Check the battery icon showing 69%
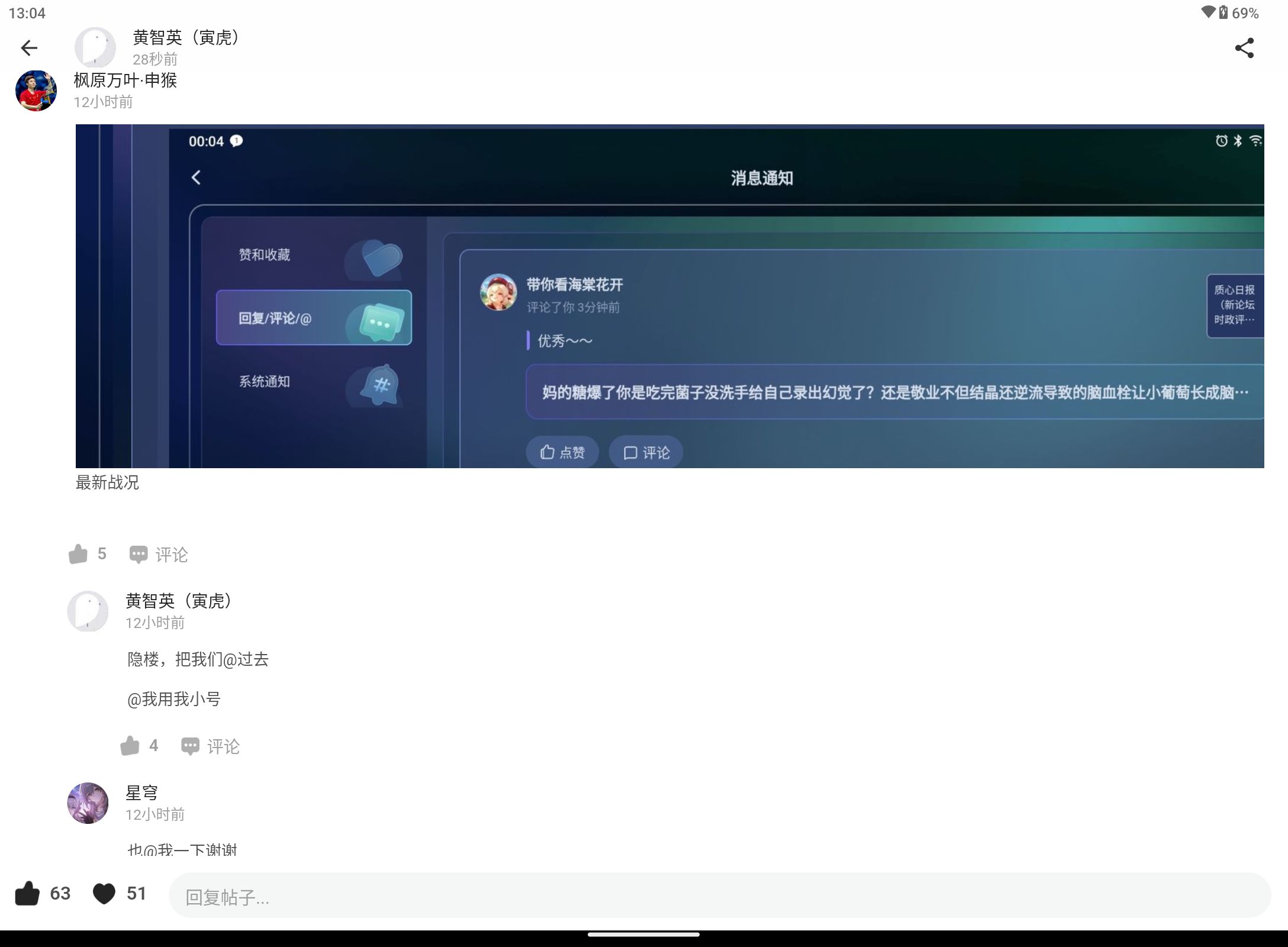The image size is (1288, 947). [1223, 12]
